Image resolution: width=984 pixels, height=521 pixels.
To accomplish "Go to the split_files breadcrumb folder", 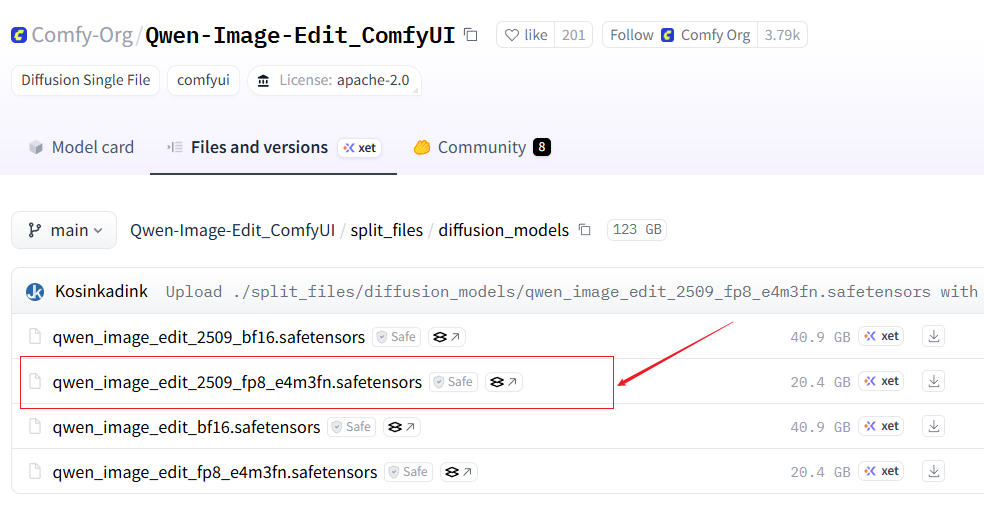I will pos(387,230).
